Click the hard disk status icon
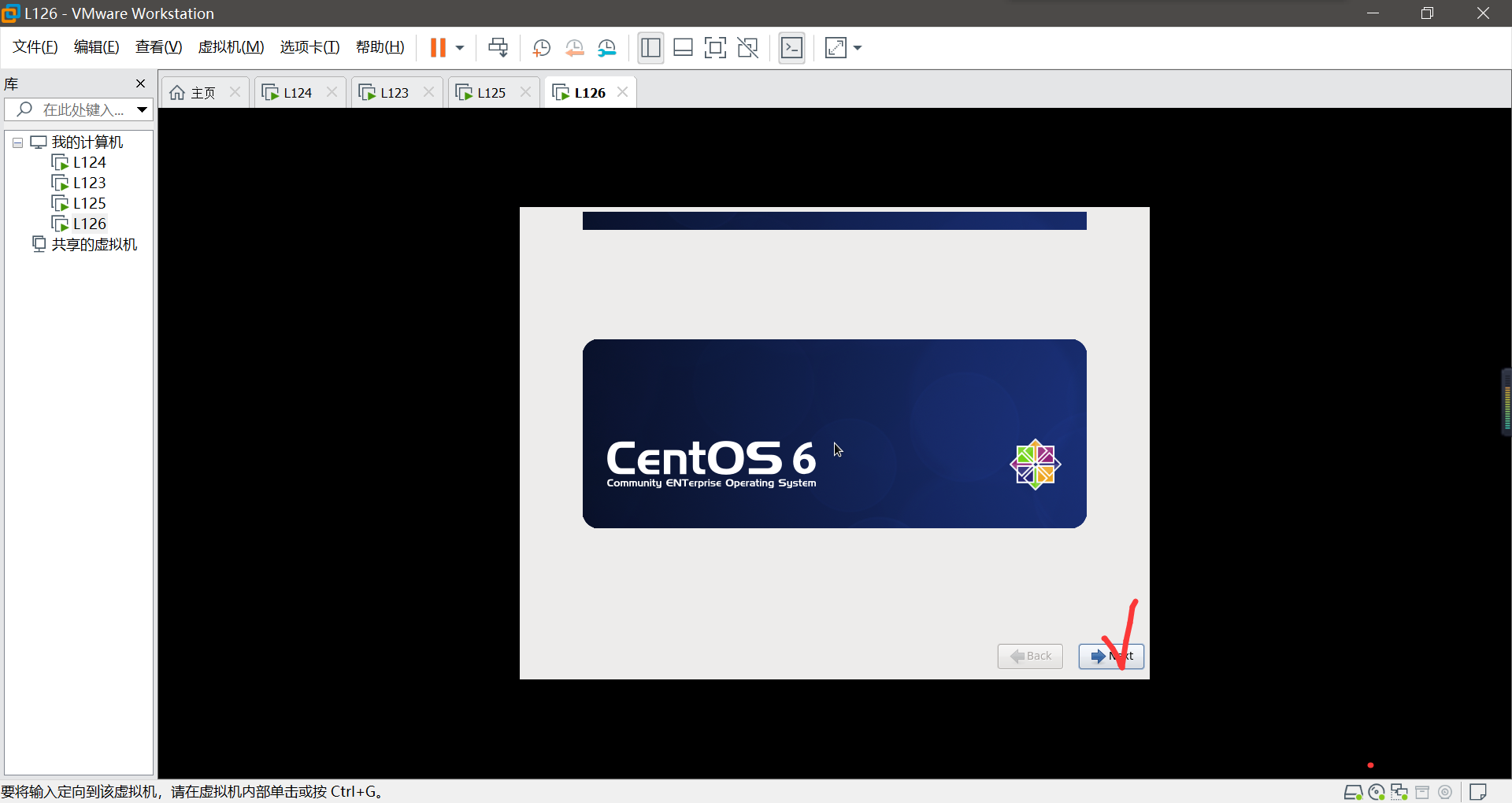 1353,792
